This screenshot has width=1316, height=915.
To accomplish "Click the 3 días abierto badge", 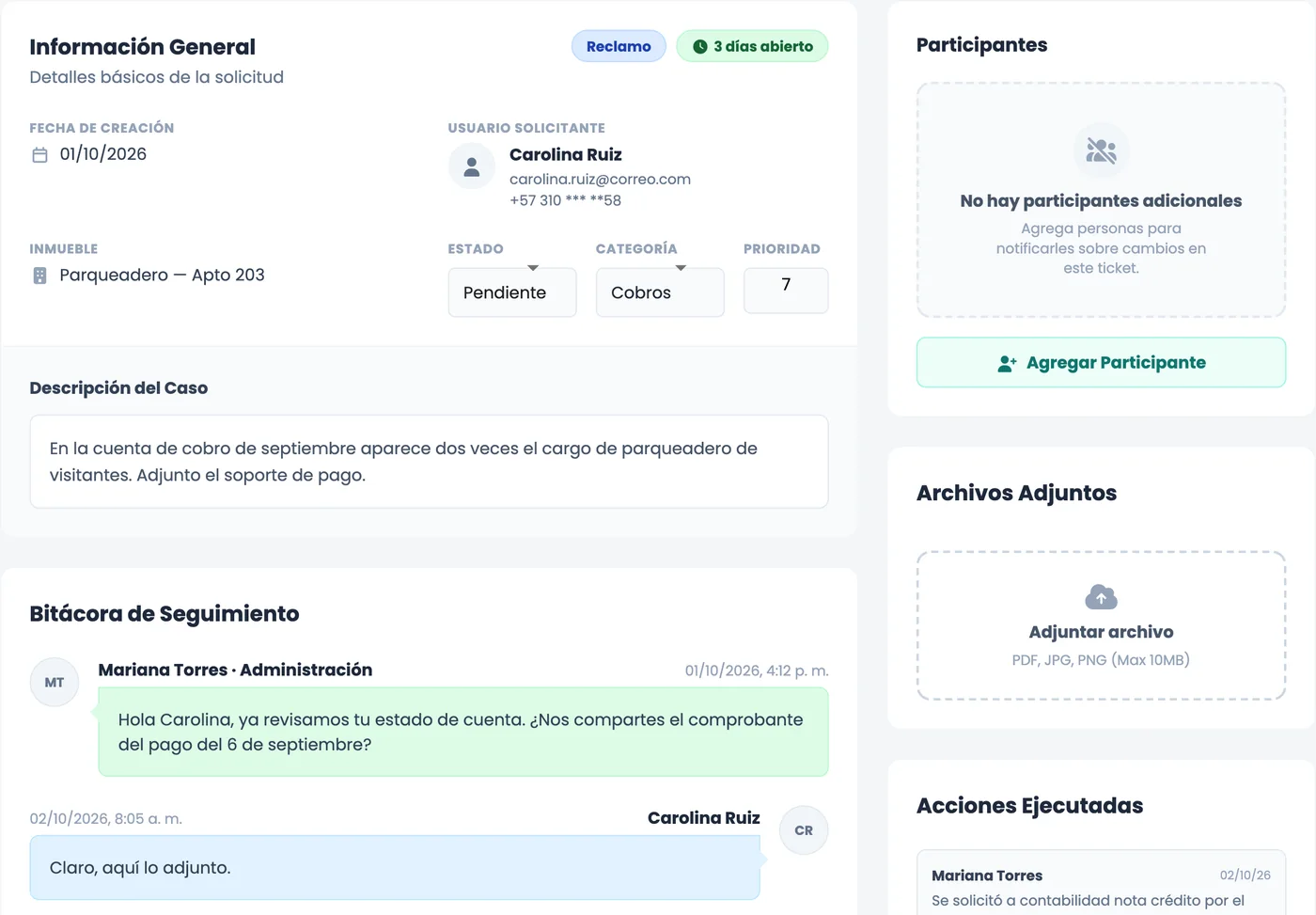I will pos(752,46).
